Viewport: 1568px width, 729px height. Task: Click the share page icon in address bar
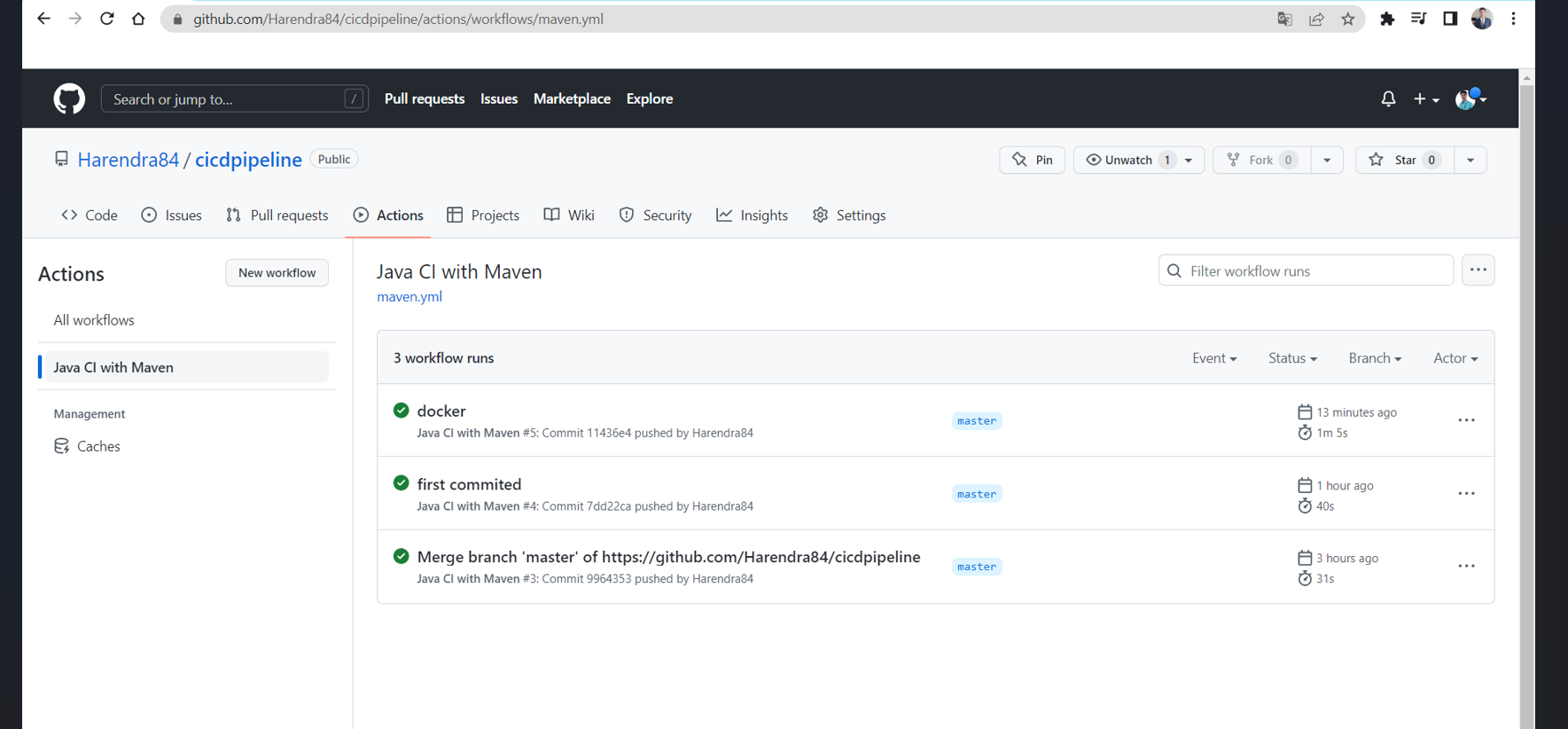point(1316,19)
